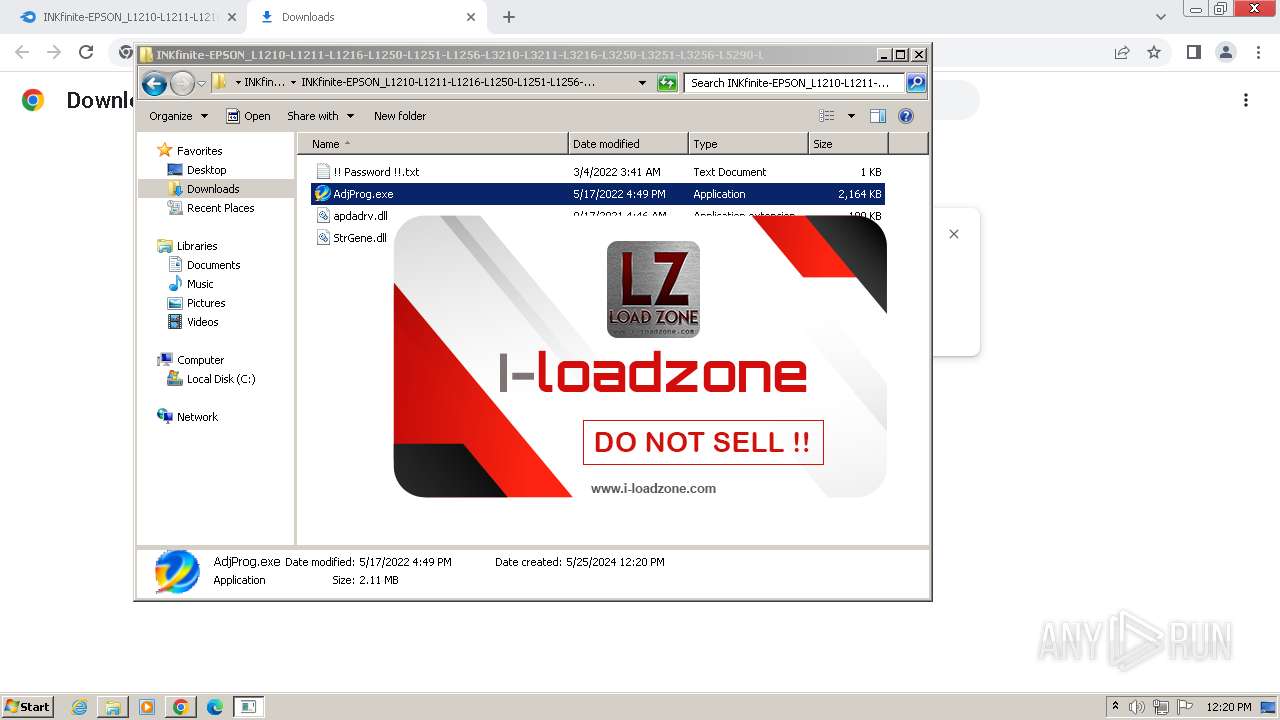Toggle Chrome side panel

[1194, 52]
